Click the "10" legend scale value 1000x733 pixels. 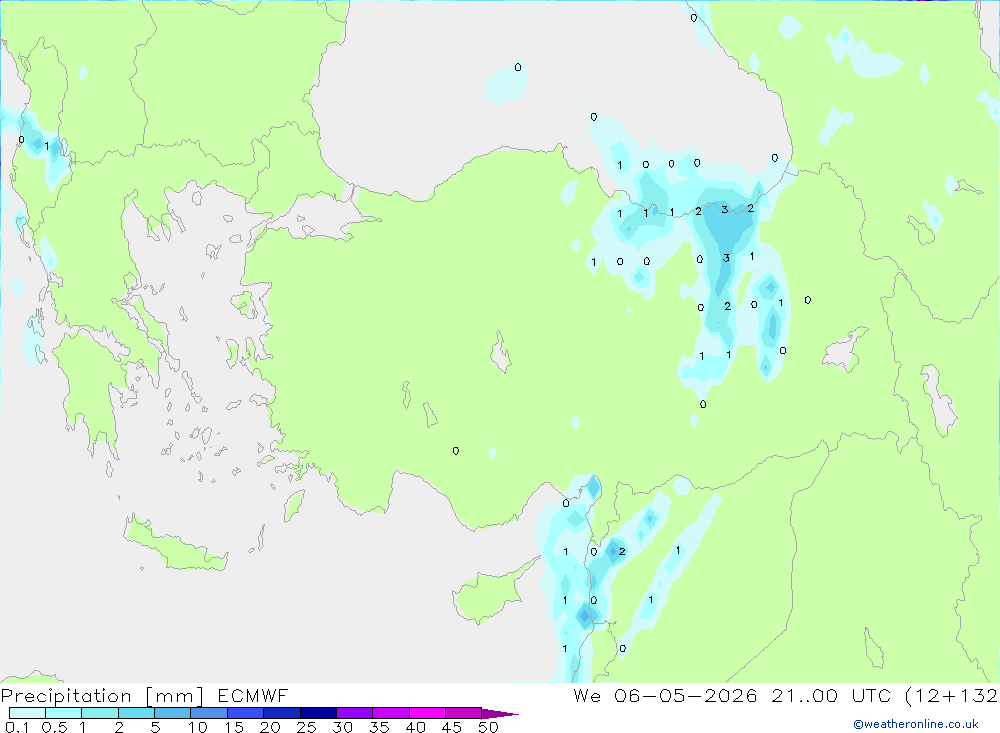click(198, 727)
